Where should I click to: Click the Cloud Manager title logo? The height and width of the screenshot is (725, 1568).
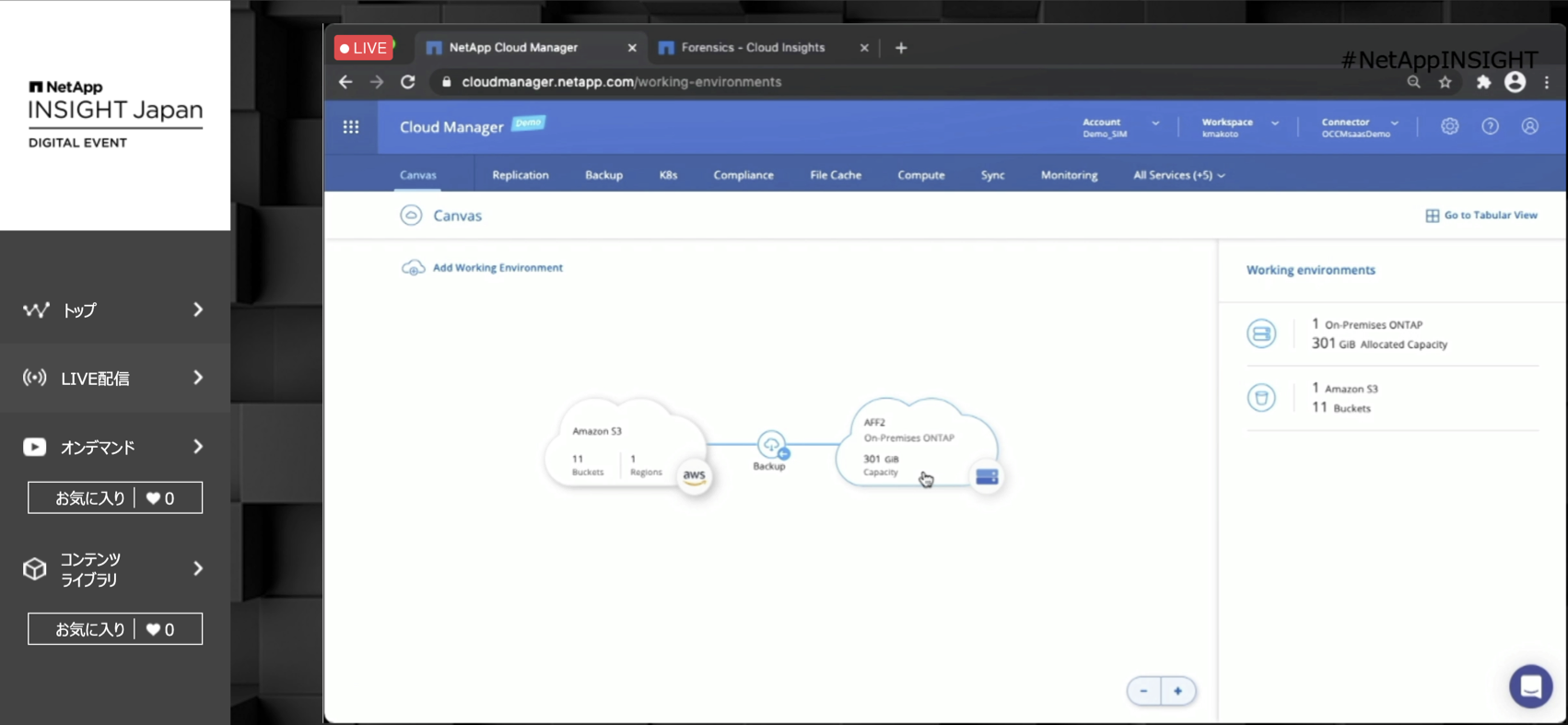(451, 127)
